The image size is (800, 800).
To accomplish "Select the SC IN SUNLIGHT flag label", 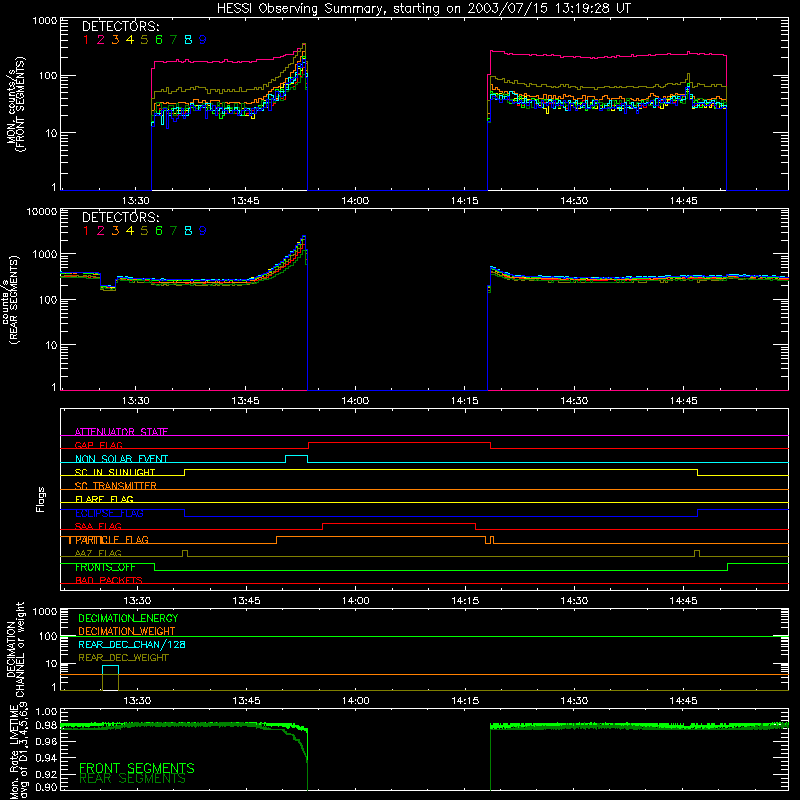I will [x=115, y=472].
